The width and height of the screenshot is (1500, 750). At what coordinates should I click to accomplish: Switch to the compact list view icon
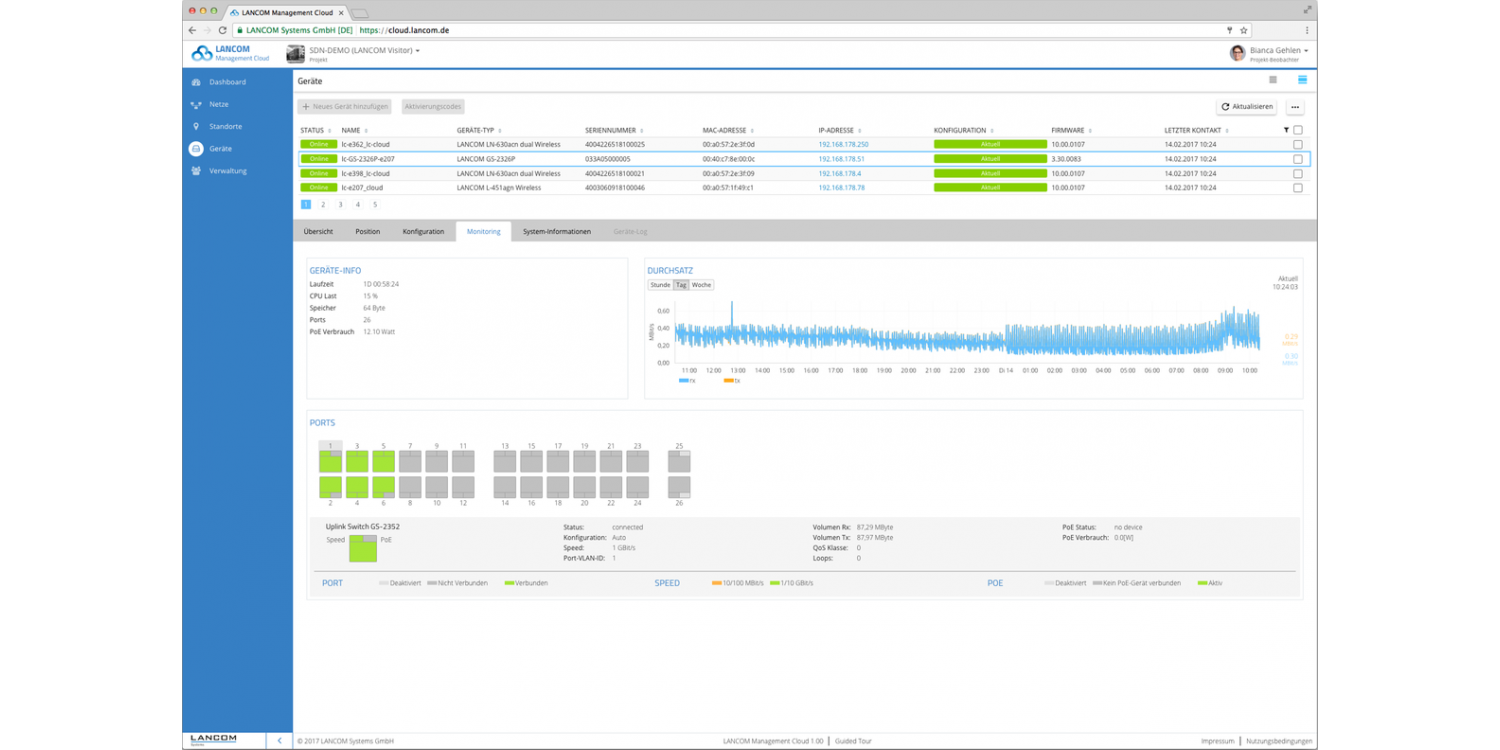click(x=1273, y=80)
